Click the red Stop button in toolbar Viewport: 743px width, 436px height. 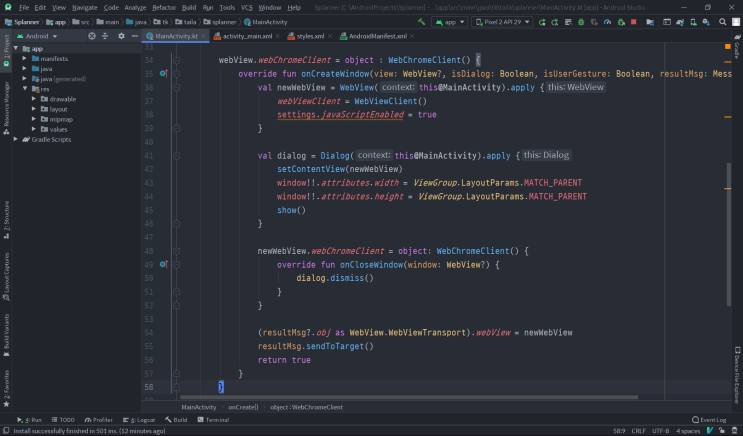tap(634, 22)
